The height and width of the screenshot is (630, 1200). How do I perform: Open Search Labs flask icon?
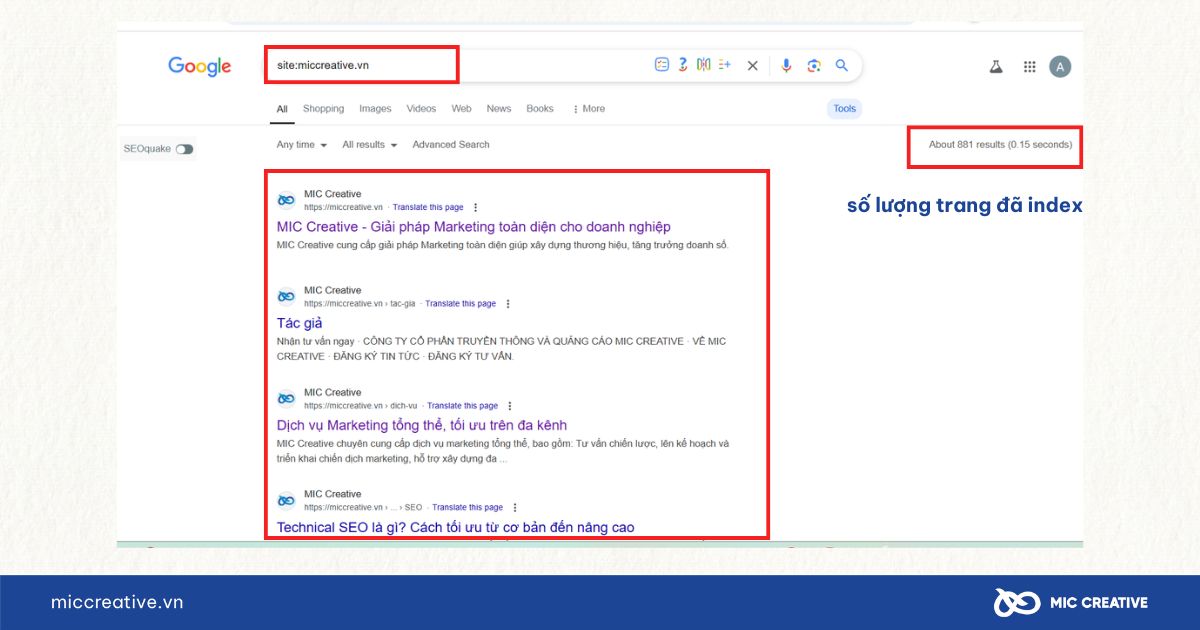pos(996,66)
